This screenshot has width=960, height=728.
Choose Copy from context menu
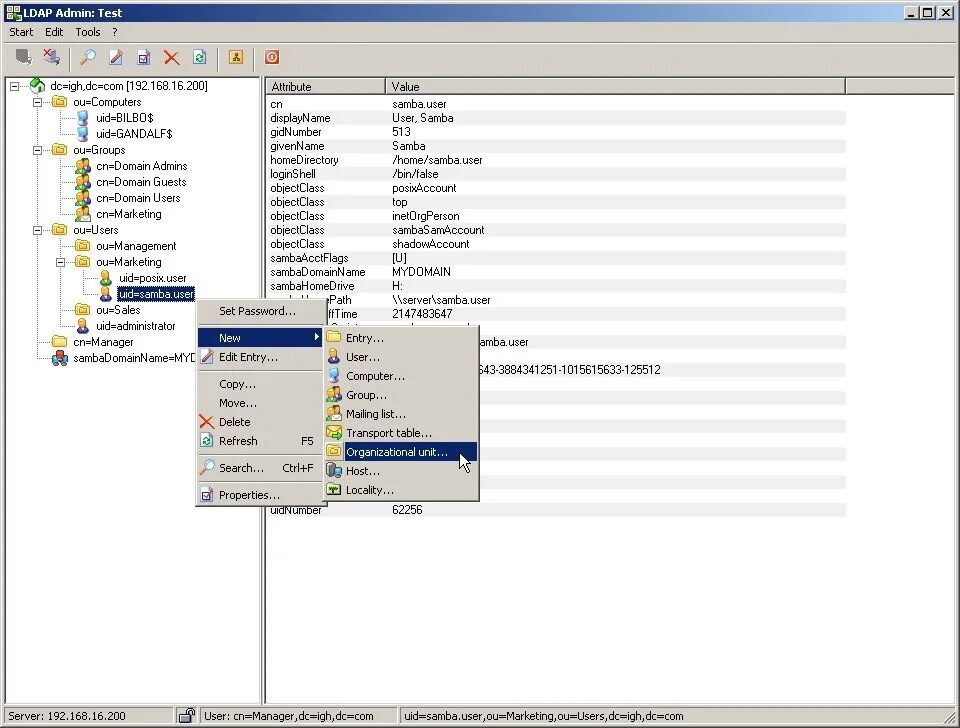260,384
